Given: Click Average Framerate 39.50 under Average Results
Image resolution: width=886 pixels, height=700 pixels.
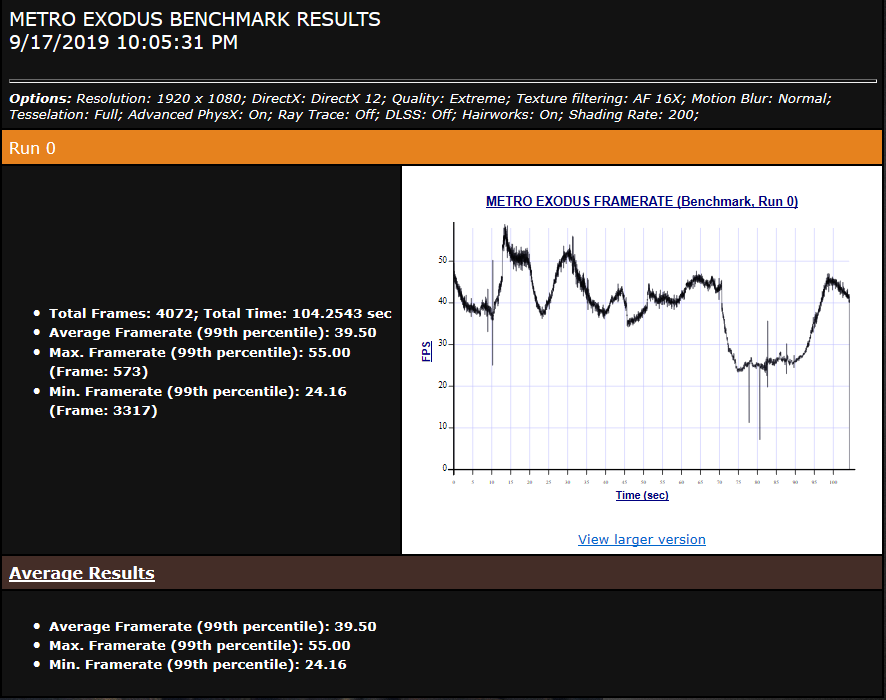Looking at the screenshot, I should click(x=212, y=627).
